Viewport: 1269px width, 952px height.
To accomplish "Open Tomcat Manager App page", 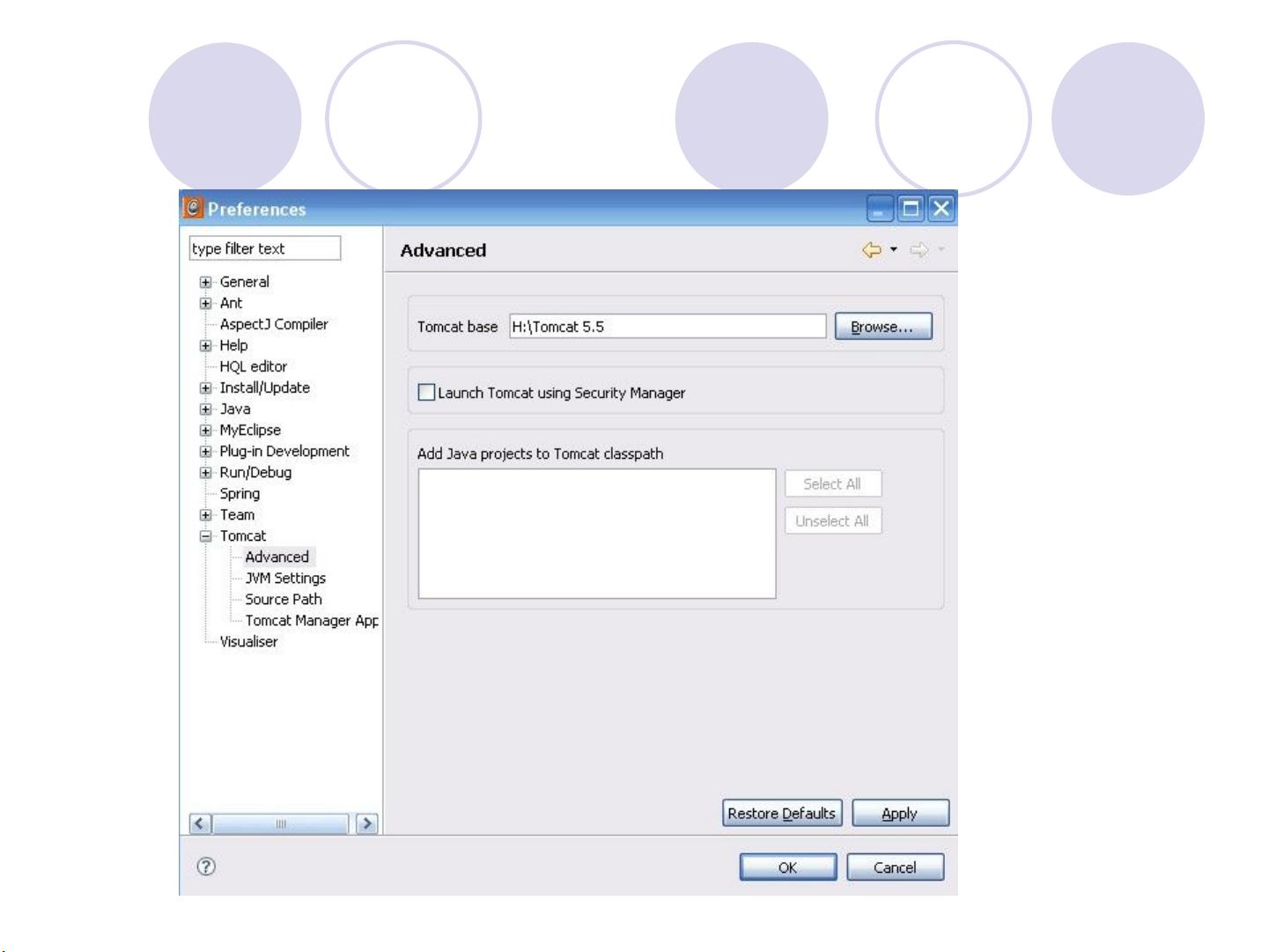I will click(312, 620).
